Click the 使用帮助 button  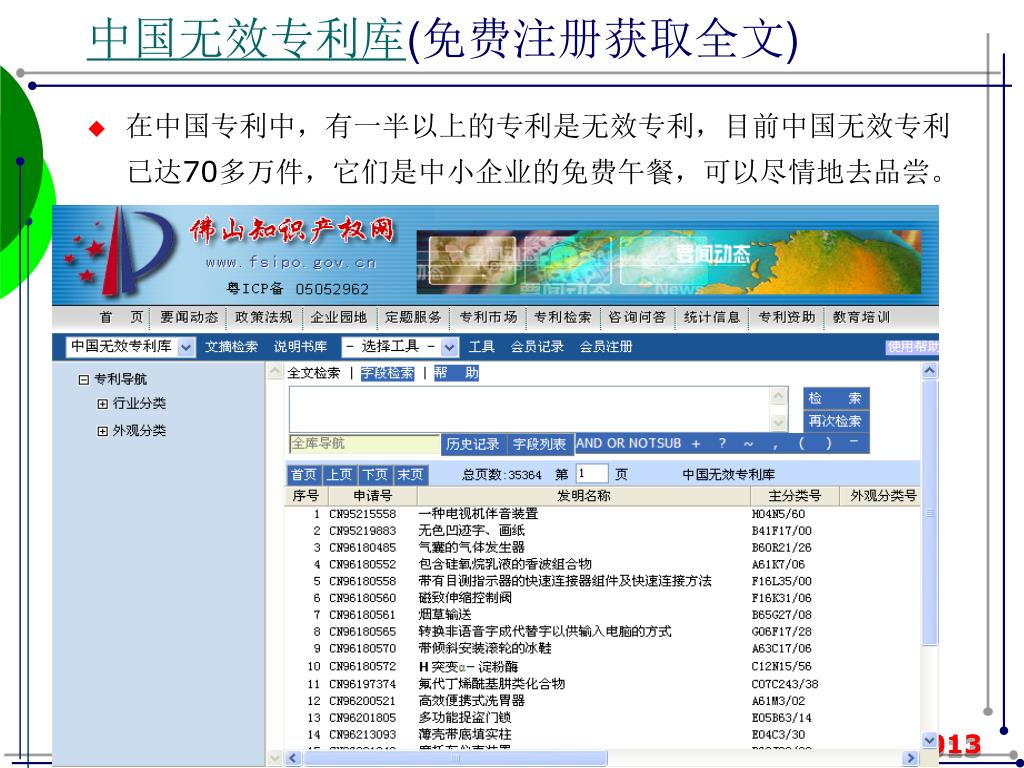(x=912, y=347)
